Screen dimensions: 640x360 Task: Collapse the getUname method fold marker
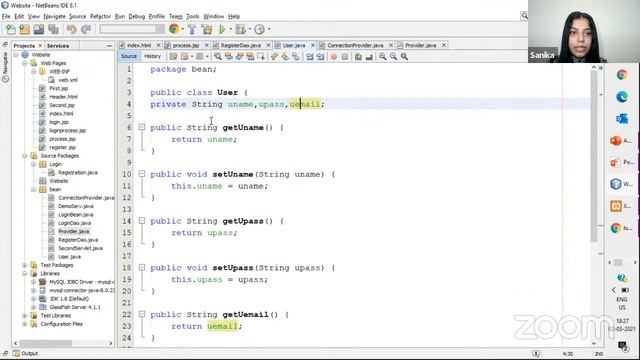[x=142, y=127]
